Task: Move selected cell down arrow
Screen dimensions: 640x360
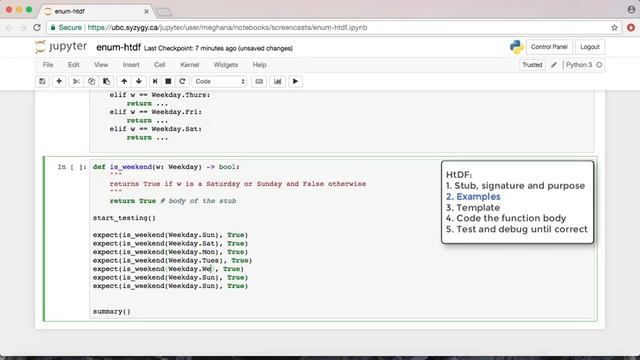Action: (139, 81)
